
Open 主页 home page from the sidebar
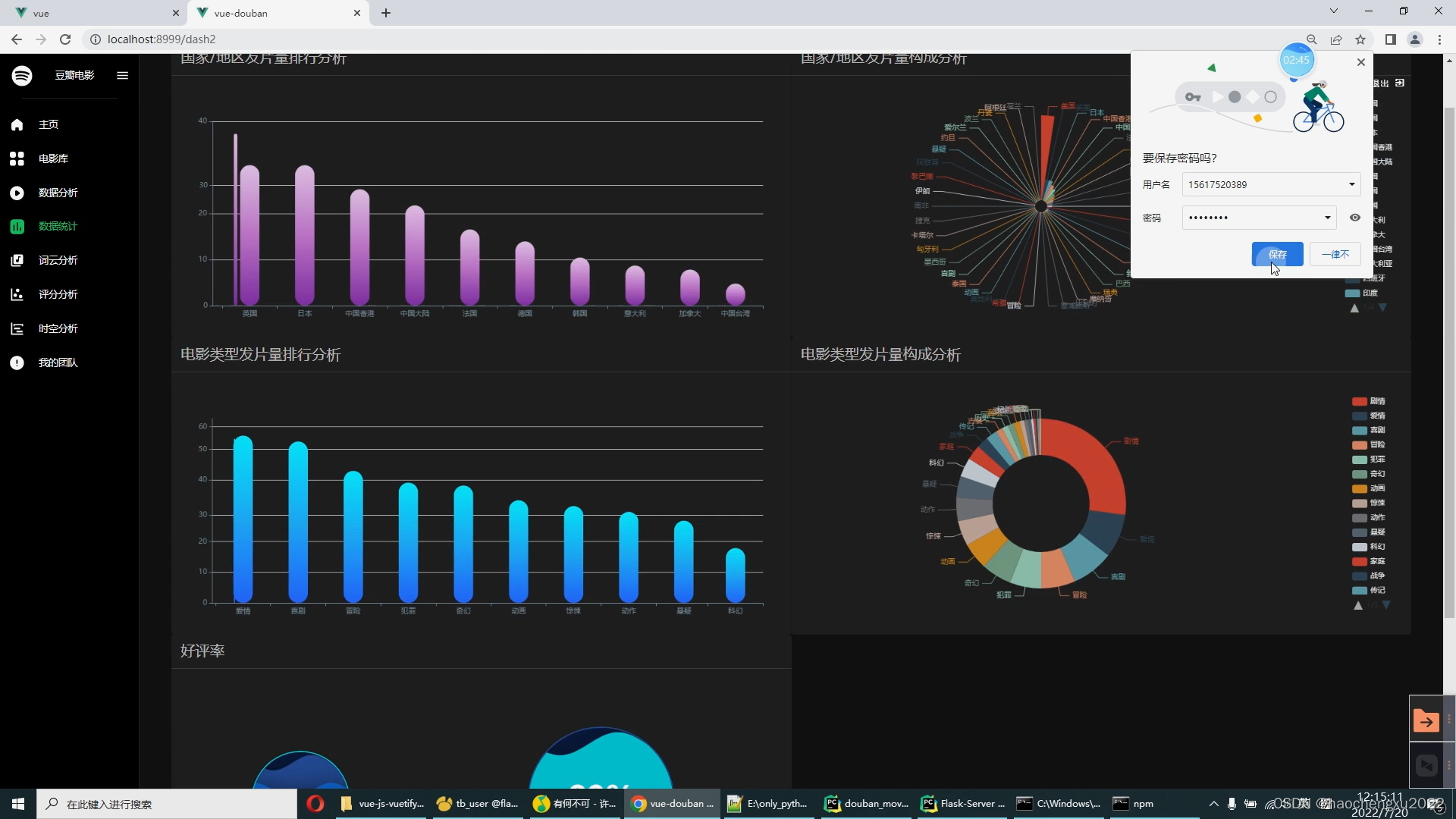coord(49,124)
